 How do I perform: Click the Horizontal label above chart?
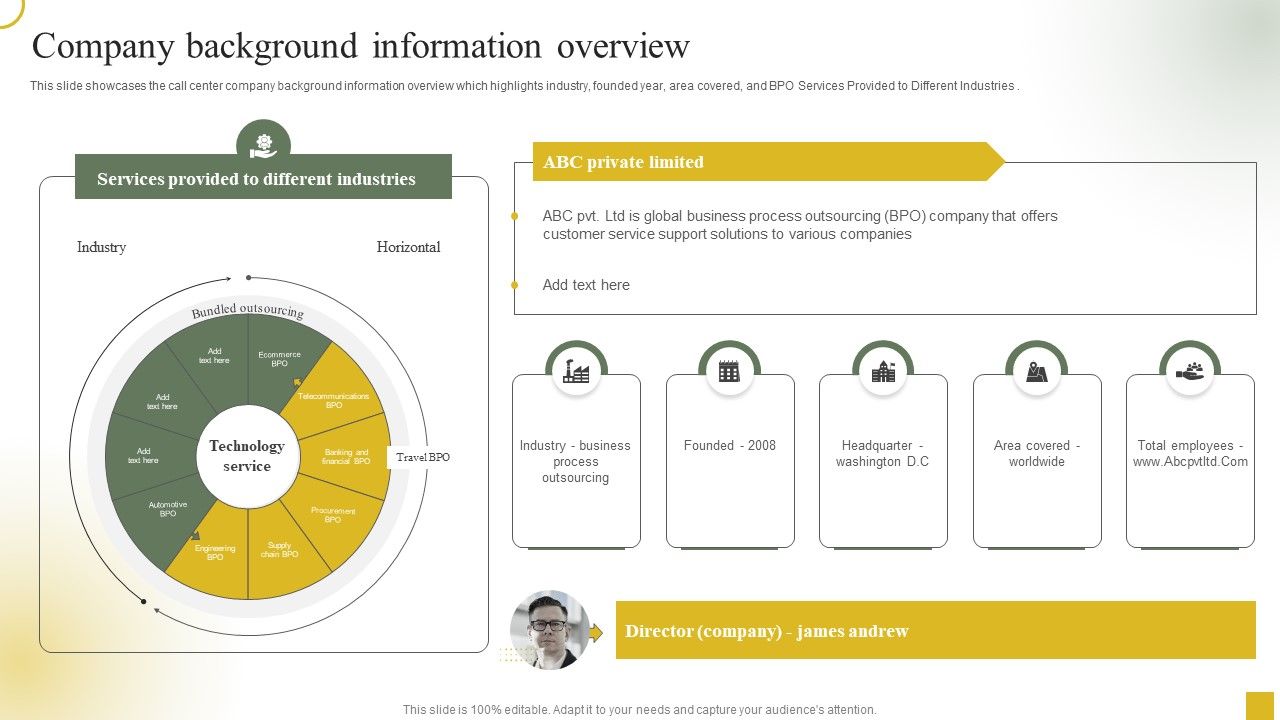pos(408,247)
